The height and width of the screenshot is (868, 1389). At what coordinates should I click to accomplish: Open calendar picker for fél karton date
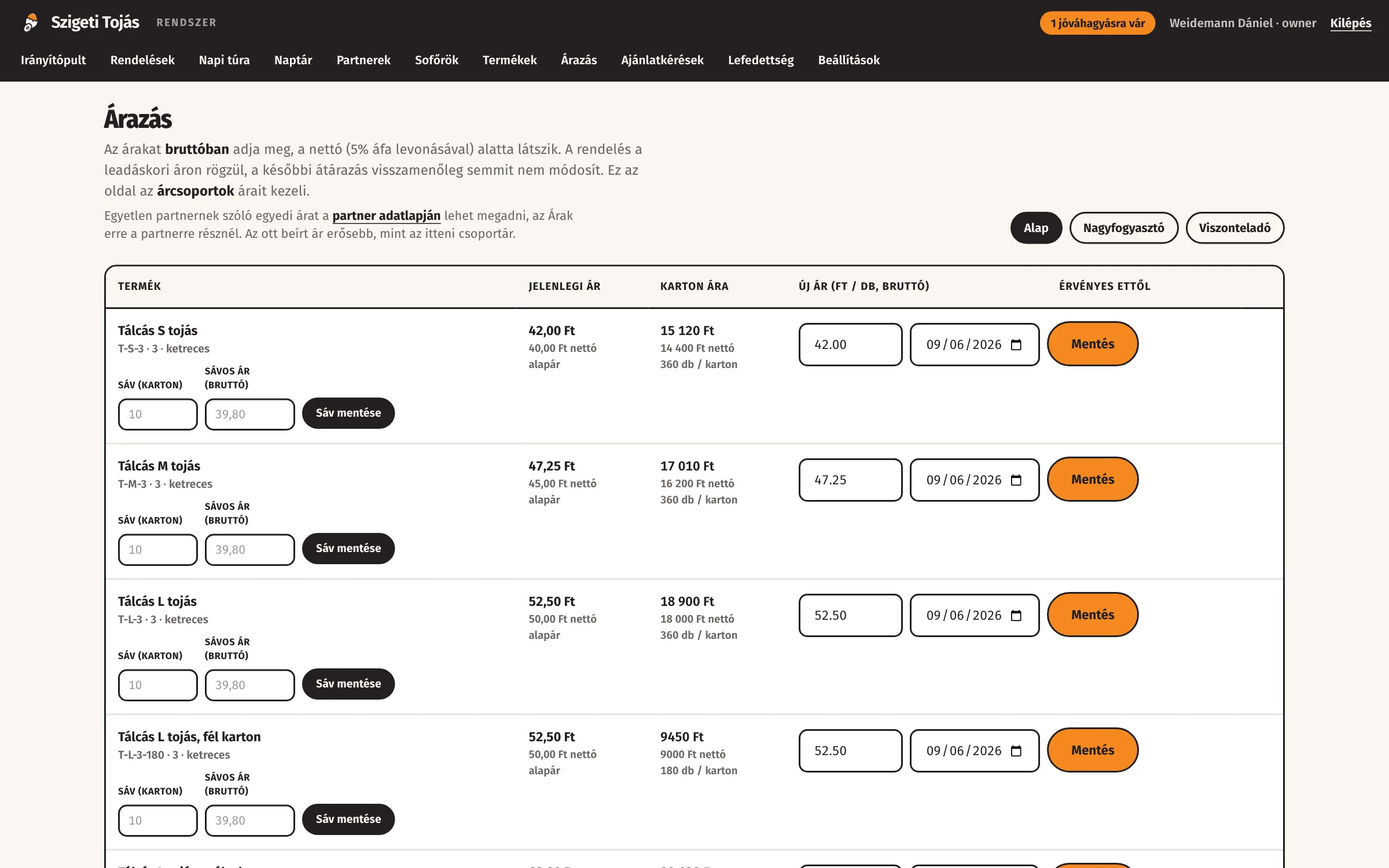click(1016, 751)
